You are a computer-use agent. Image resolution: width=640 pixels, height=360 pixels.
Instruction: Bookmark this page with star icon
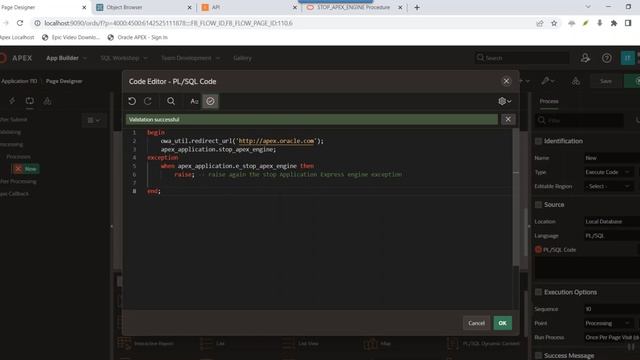click(x=554, y=23)
